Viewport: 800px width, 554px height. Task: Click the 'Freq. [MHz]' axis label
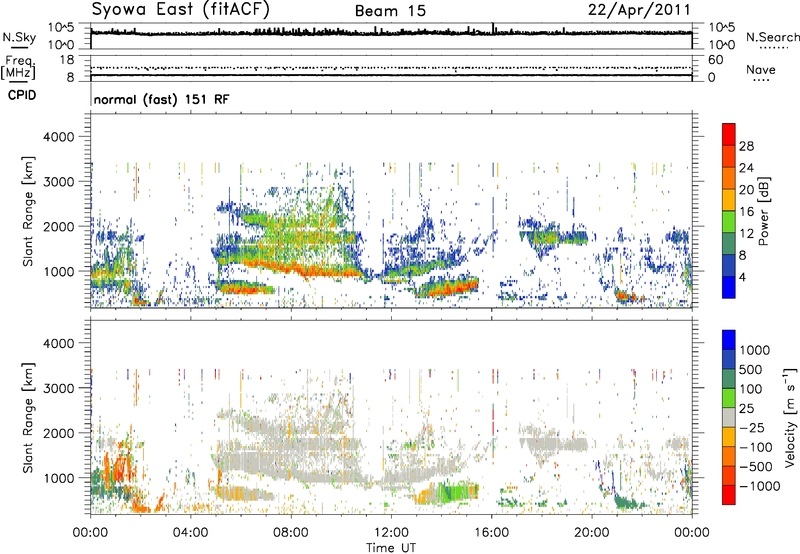[19, 68]
